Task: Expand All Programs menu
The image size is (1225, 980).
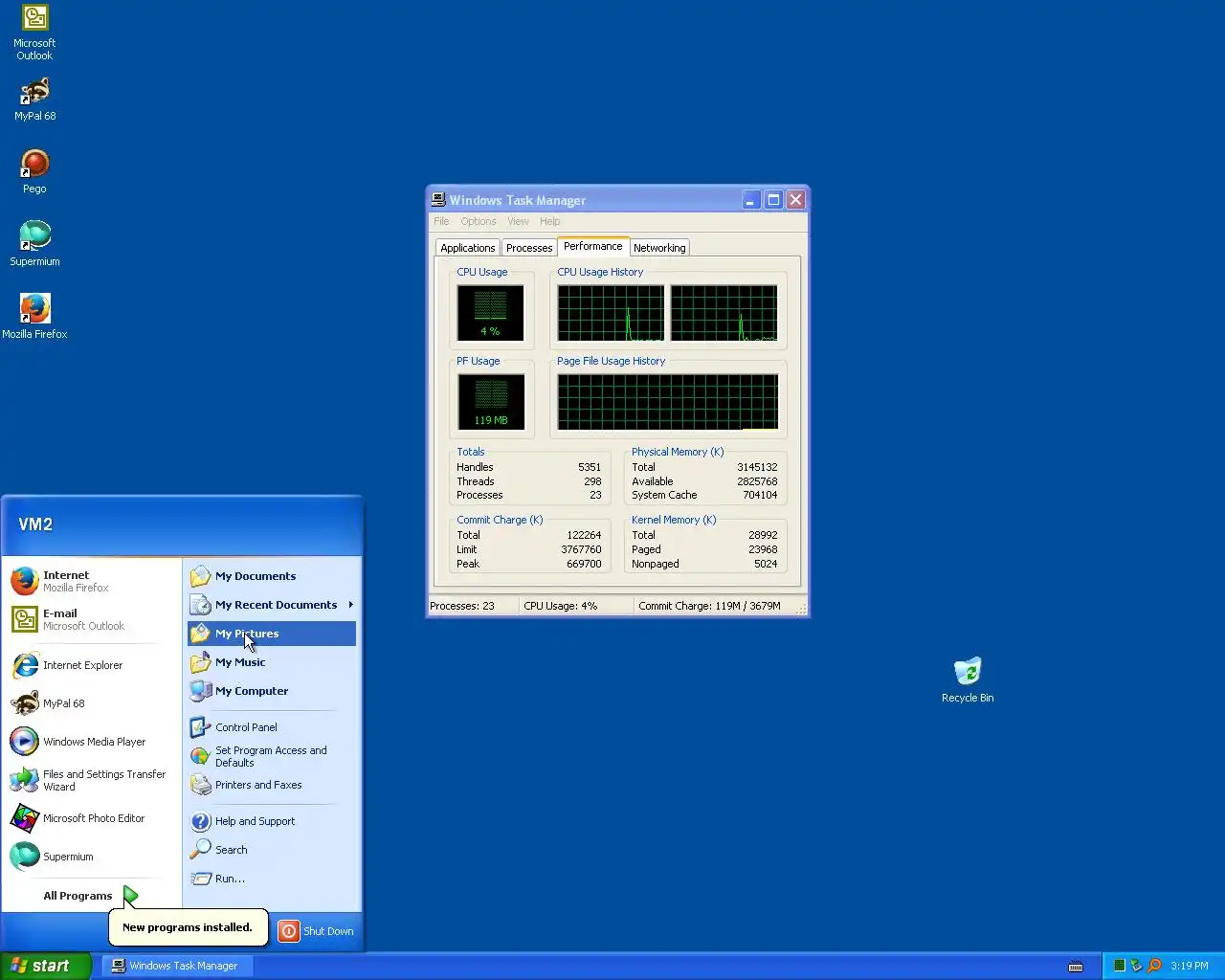Action: coord(92,896)
